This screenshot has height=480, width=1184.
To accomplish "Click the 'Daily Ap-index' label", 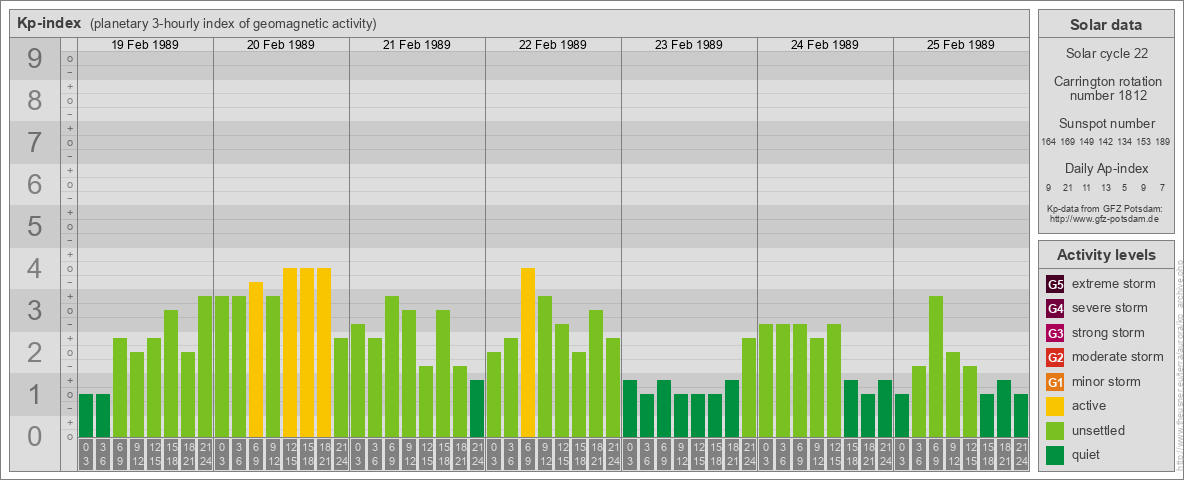I will (x=1106, y=168).
